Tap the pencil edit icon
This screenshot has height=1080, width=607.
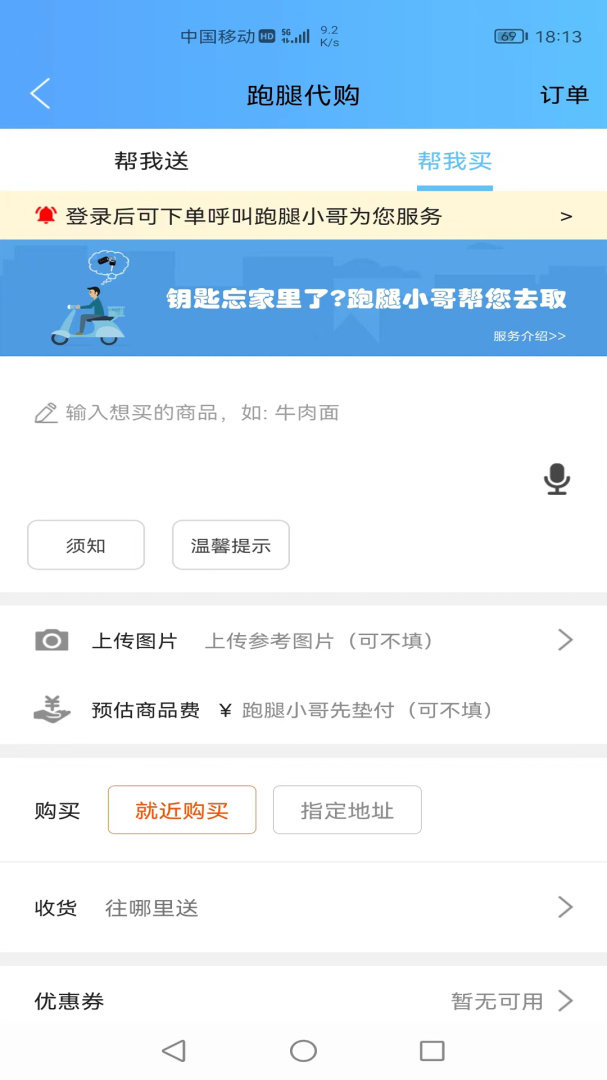coord(45,413)
